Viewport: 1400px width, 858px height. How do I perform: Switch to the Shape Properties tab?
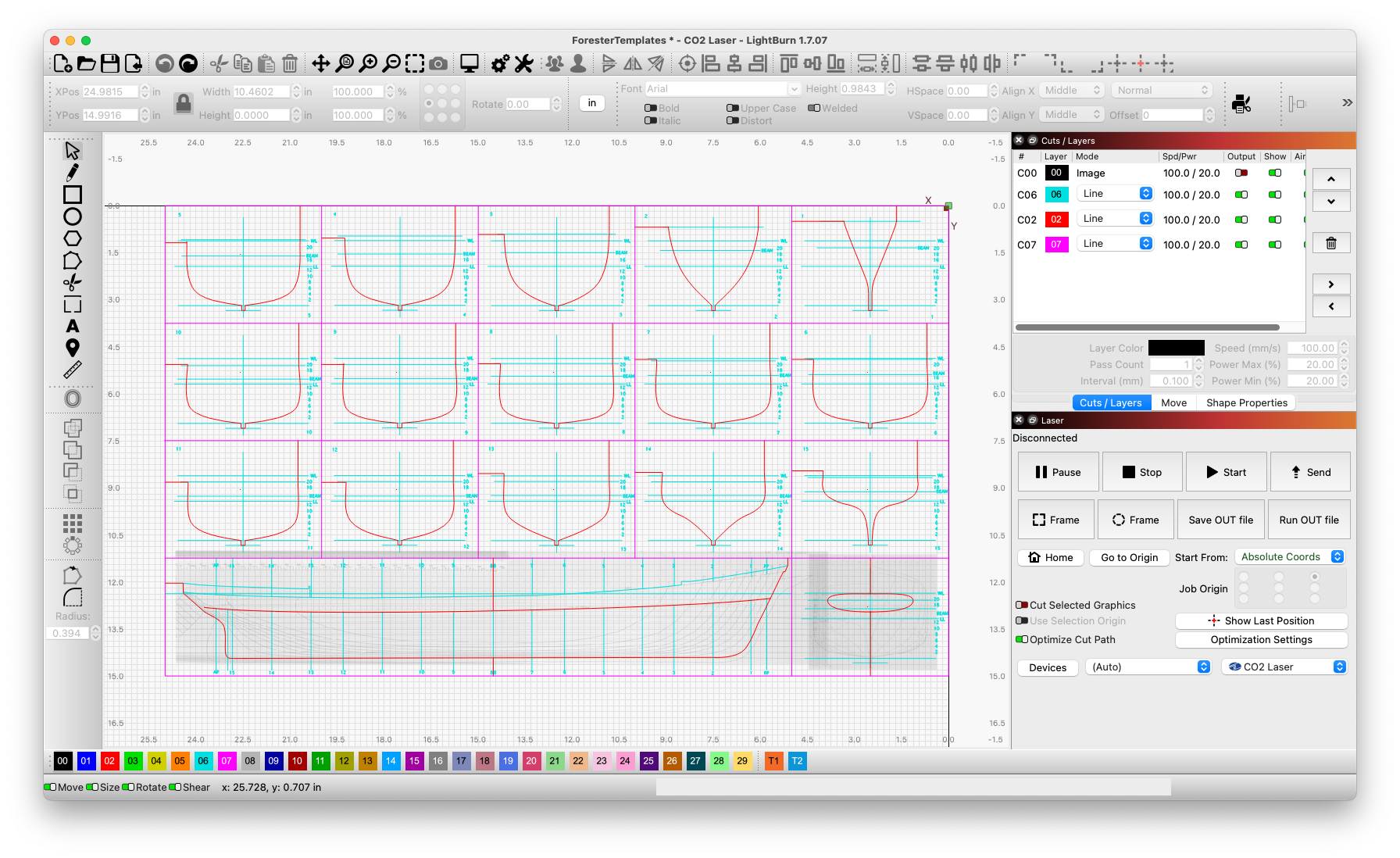pyautogui.click(x=1246, y=402)
